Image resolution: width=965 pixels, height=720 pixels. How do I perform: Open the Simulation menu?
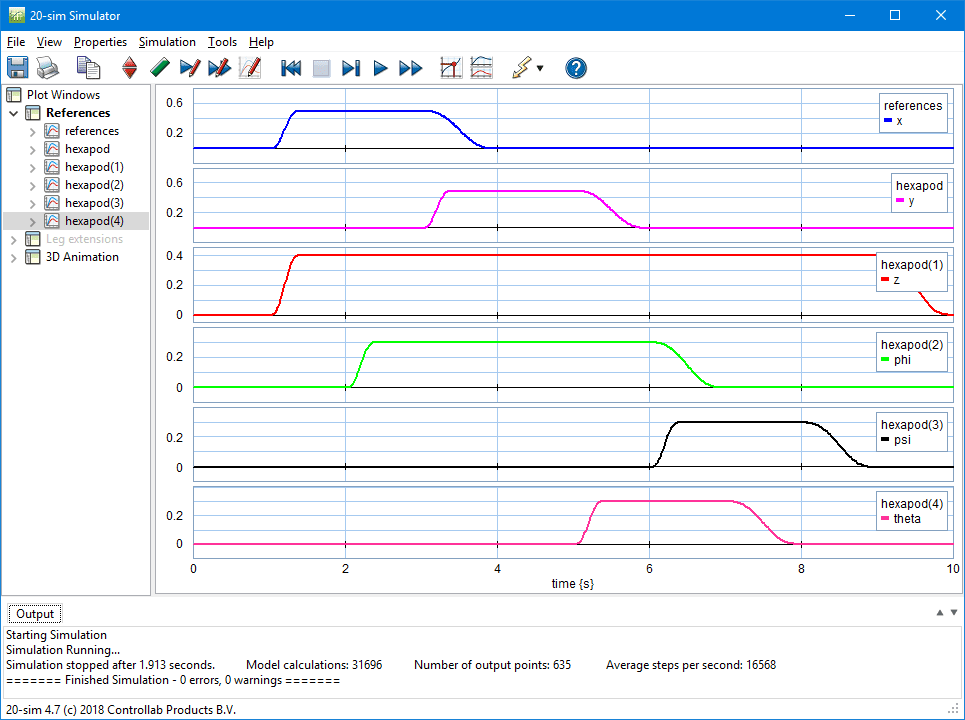coord(167,42)
